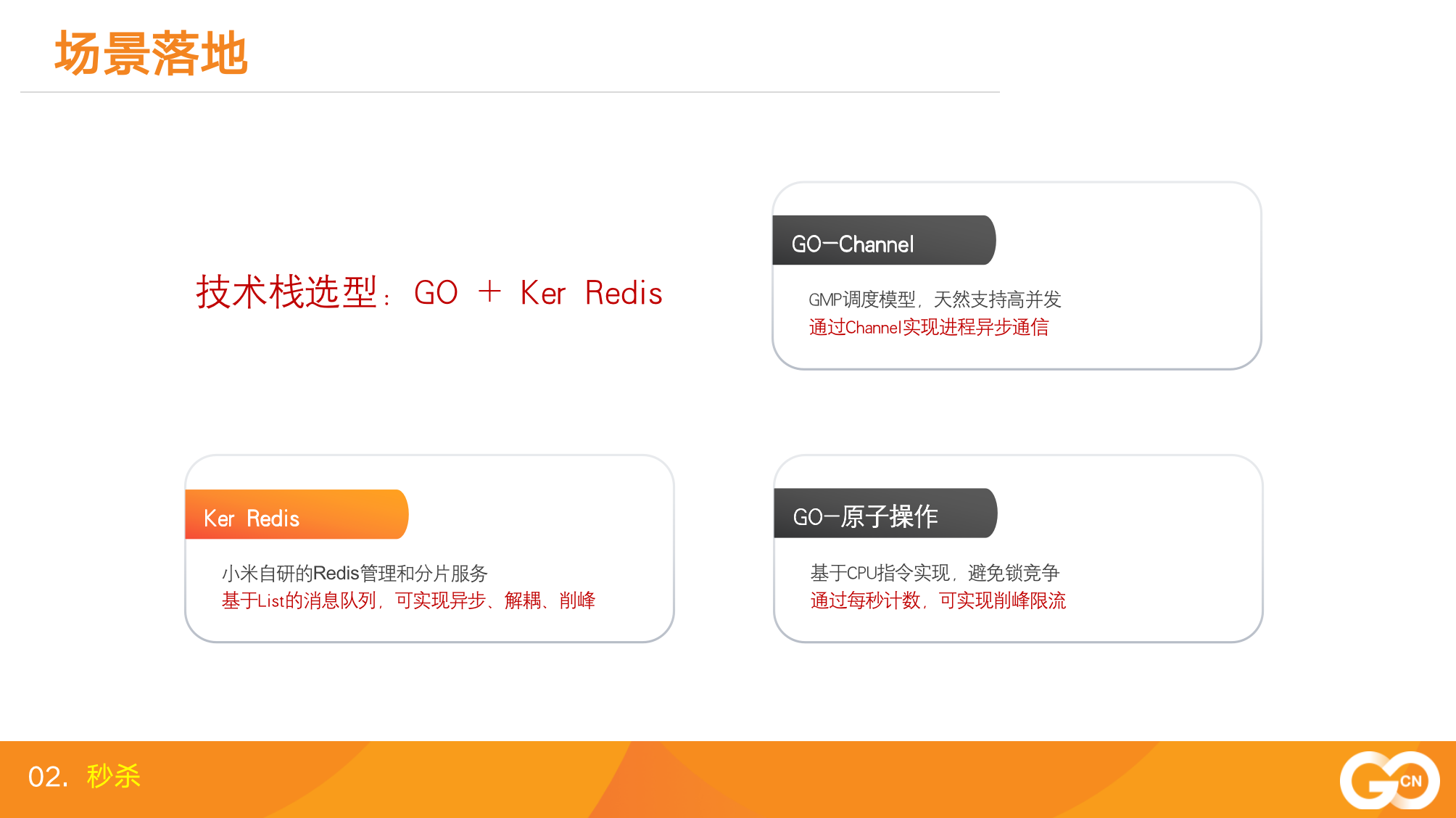Viewport: 1456px width, 818px height.
Task: Click the orange footer banner center
Action: point(728,780)
